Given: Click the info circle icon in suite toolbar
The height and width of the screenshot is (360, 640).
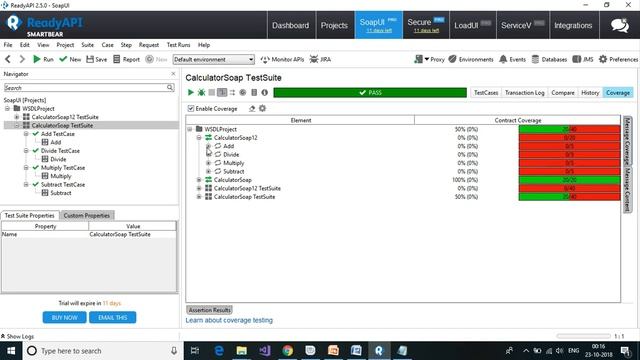Looking at the screenshot, I should pos(264,93).
